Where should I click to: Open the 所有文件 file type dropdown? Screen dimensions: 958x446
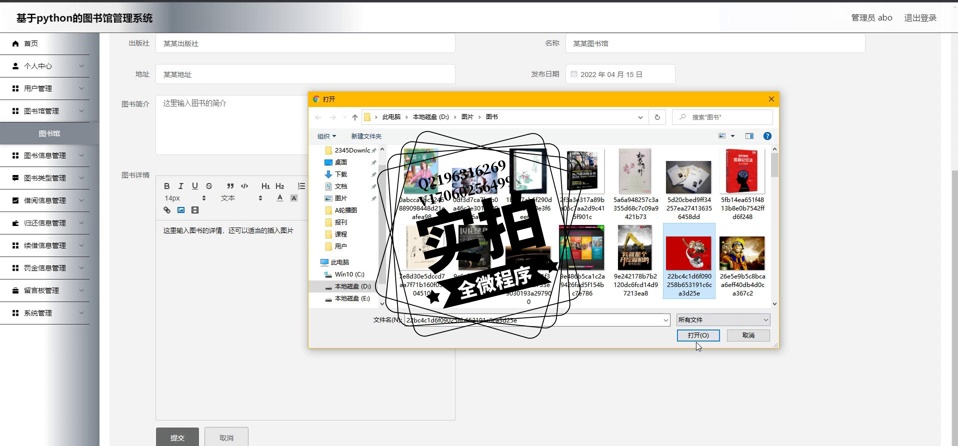coord(722,320)
